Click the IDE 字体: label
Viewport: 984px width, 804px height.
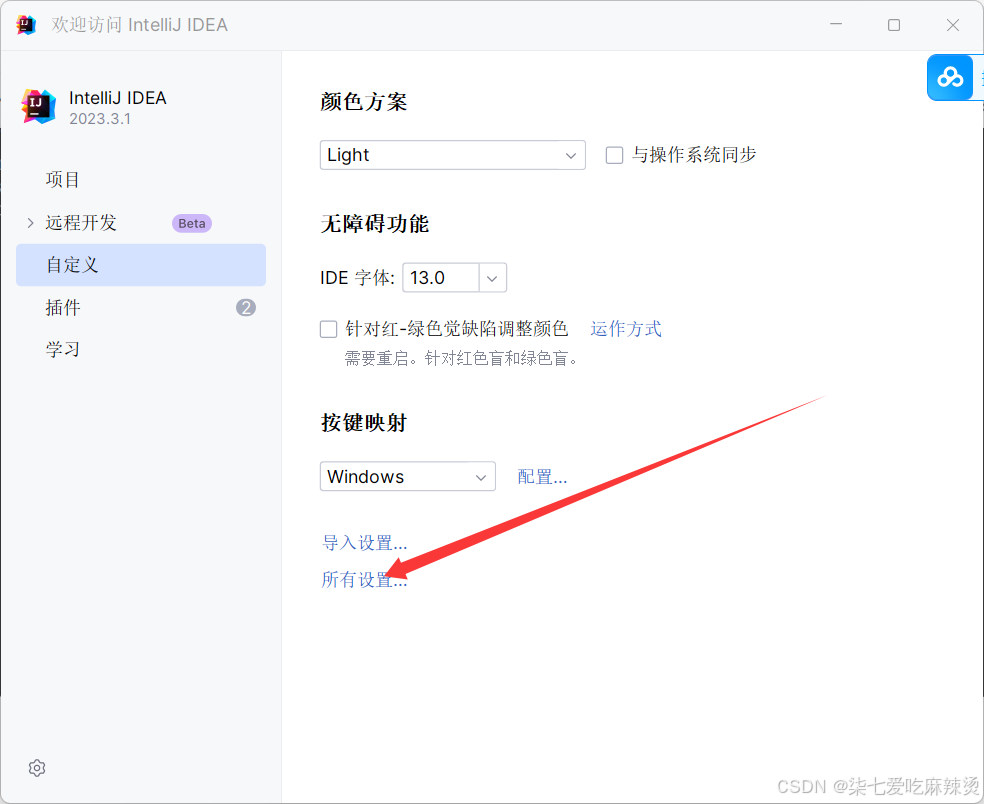coord(357,278)
